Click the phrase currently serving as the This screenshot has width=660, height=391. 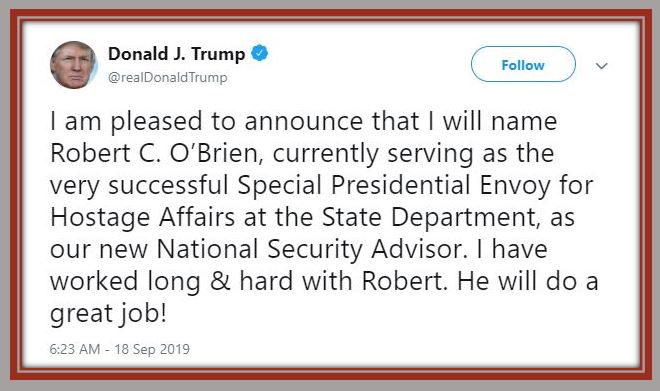point(413,154)
